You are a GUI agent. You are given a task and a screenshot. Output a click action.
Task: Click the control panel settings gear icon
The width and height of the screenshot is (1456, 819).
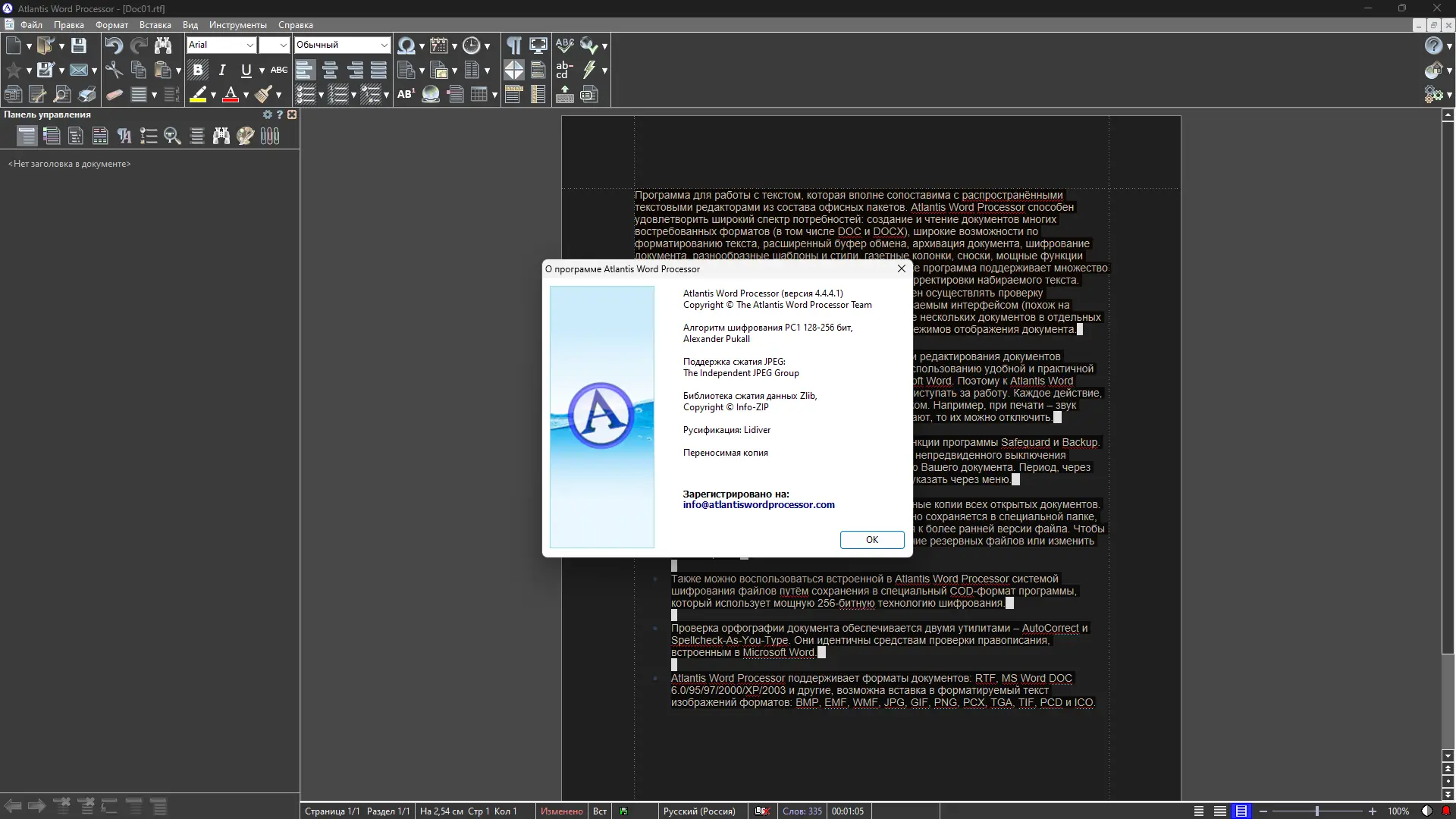coord(267,115)
